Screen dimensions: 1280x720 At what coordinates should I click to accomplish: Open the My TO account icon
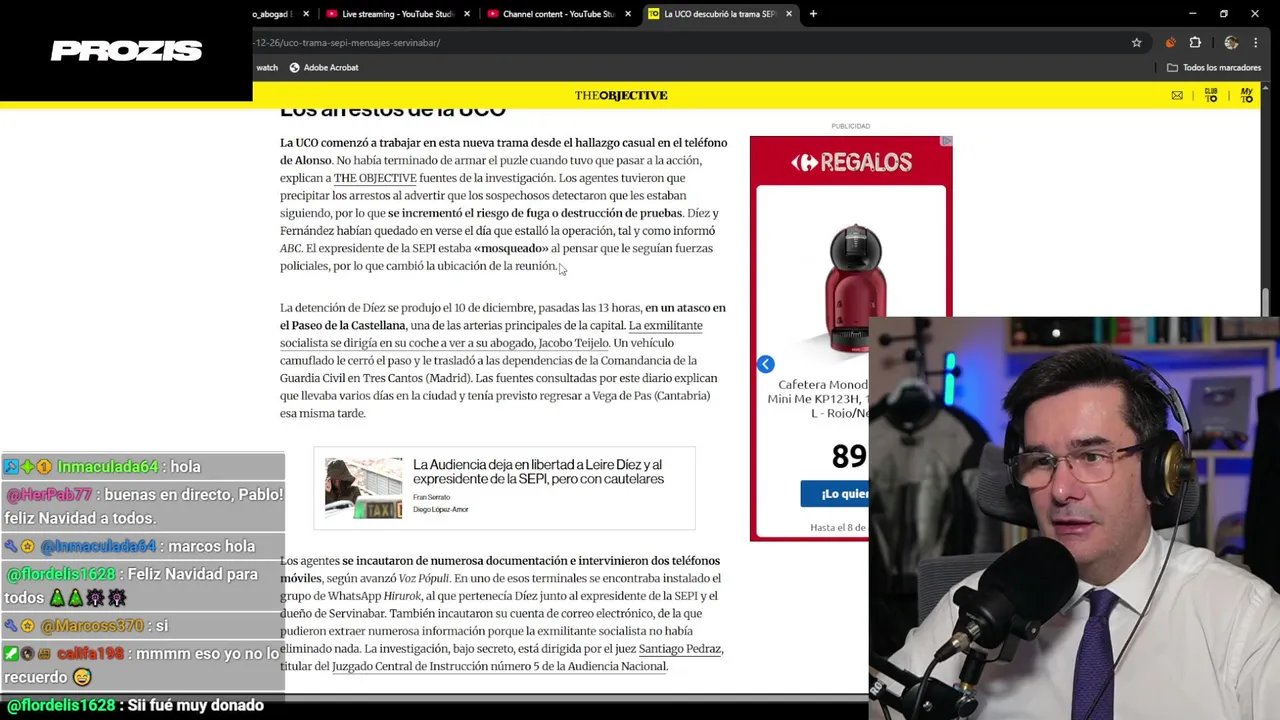[1247, 95]
